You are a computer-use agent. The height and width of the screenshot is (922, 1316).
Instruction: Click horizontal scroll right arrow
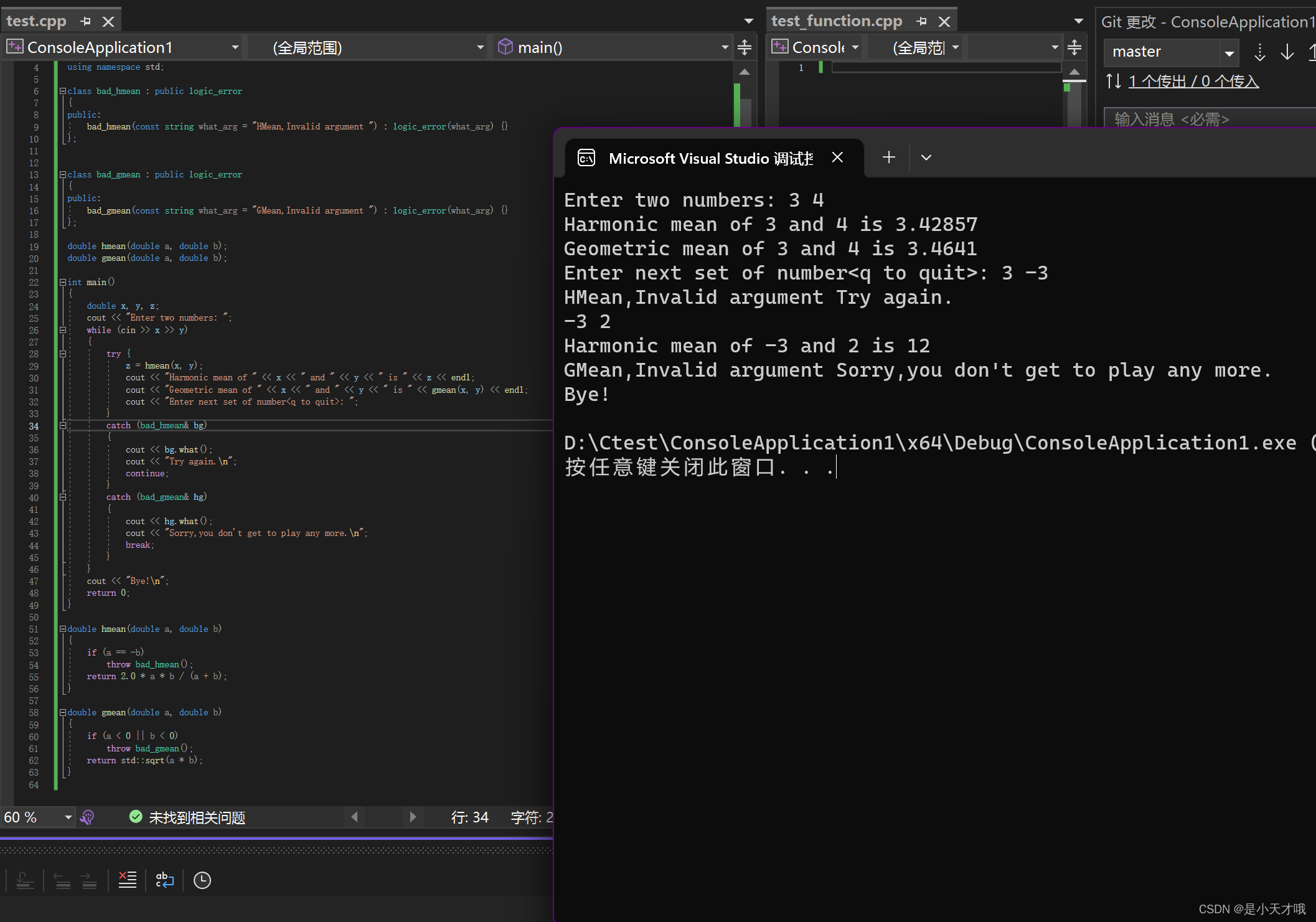(413, 816)
